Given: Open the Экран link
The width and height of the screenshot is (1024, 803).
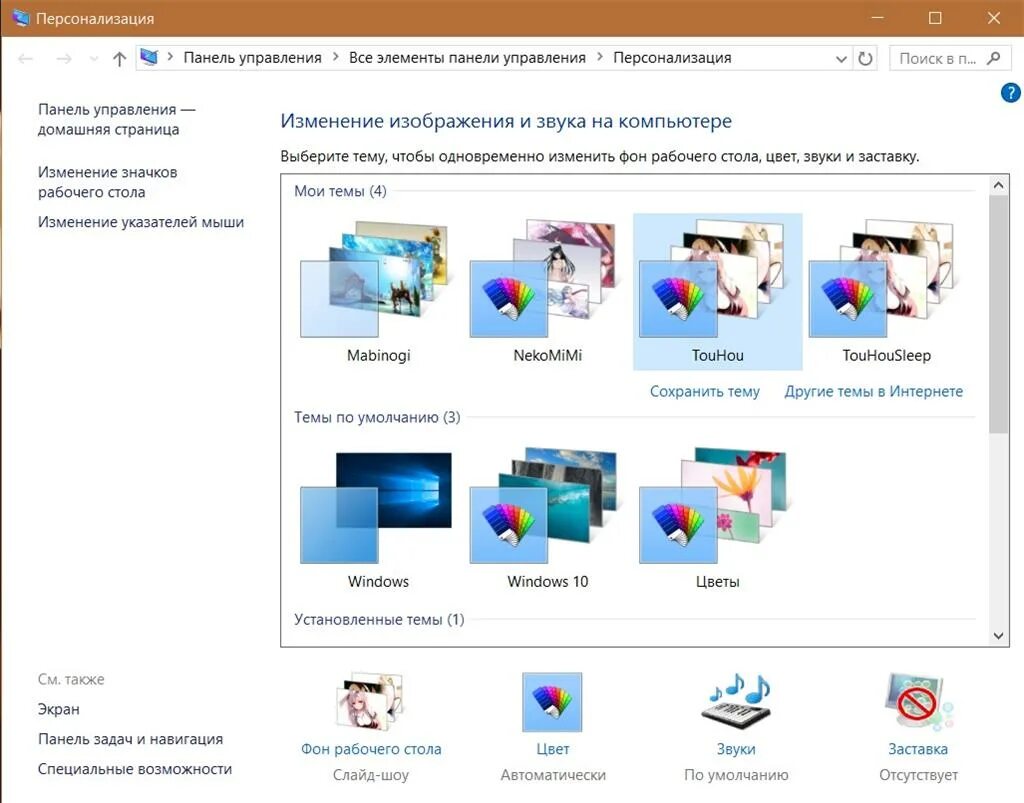Looking at the screenshot, I should (x=59, y=709).
